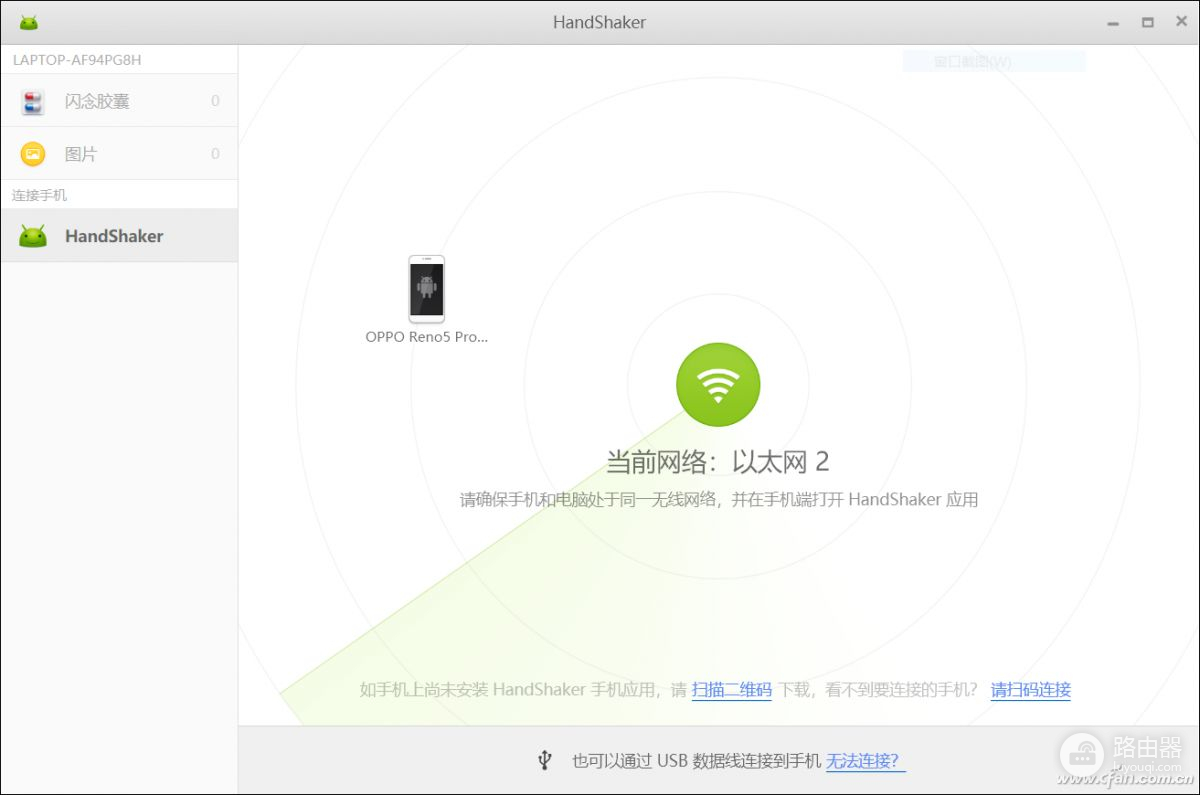The width and height of the screenshot is (1200, 795).
Task: Click the green Wi-Fi circle icon
Action: (718, 385)
